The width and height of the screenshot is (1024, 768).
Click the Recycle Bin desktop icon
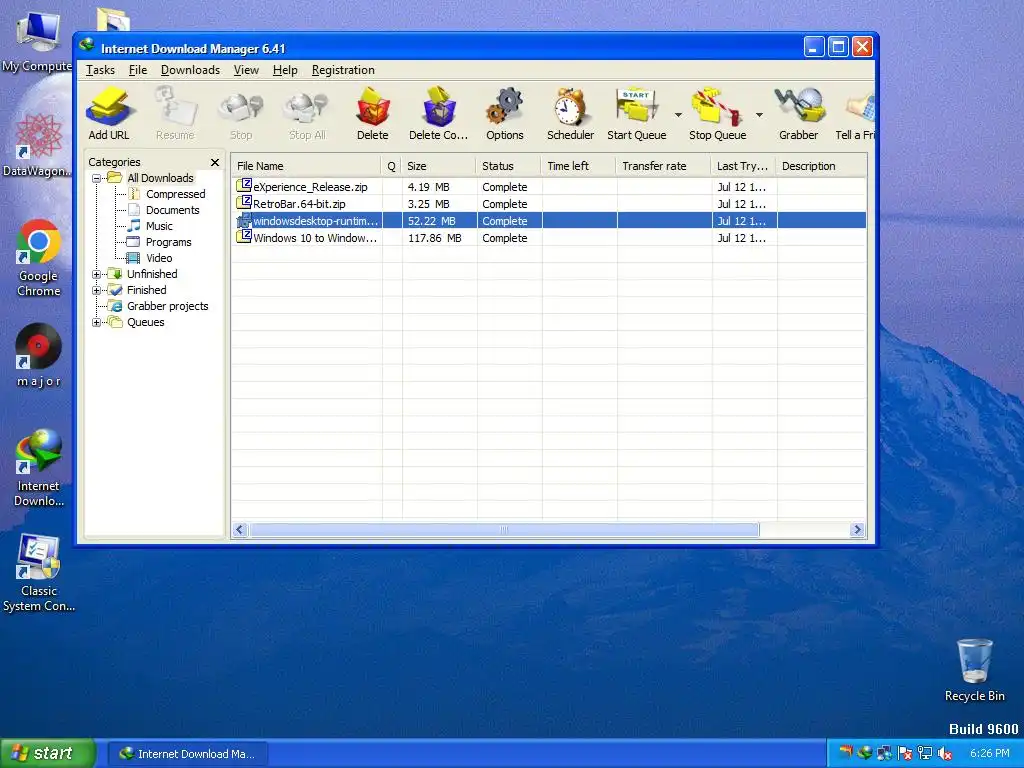pos(974,670)
